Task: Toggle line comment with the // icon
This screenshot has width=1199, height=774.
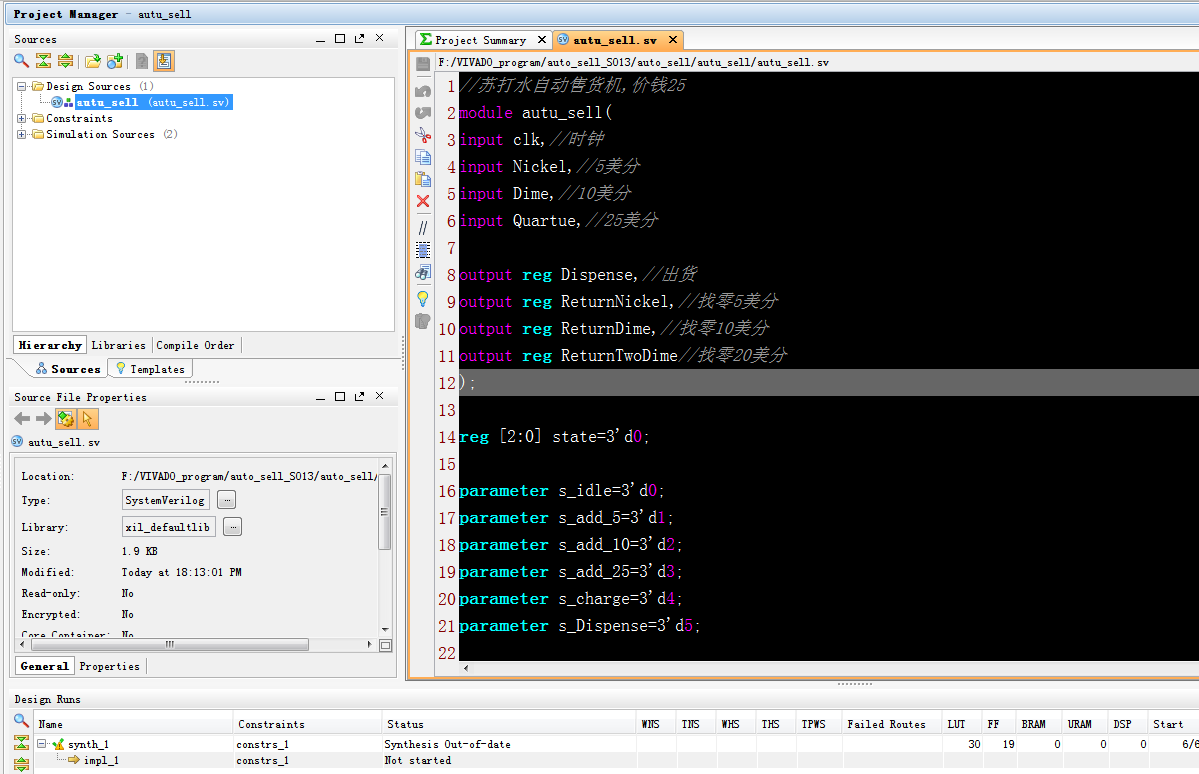Action: [x=423, y=227]
